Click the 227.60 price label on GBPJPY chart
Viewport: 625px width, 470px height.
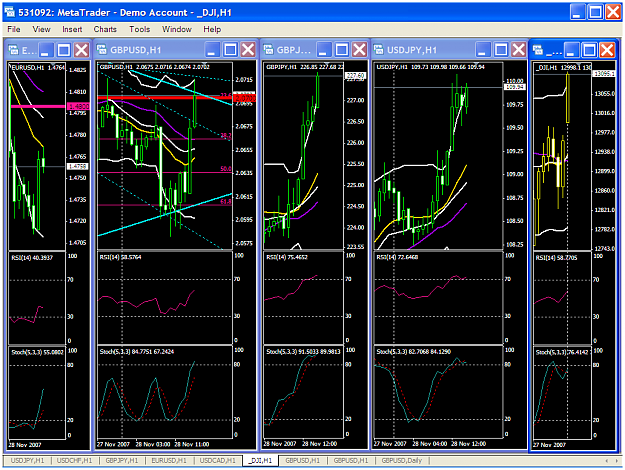click(x=355, y=75)
